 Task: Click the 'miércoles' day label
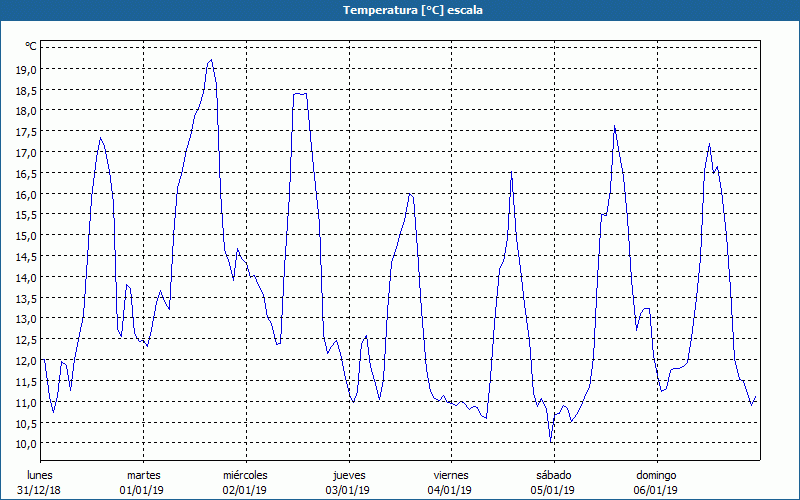tap(245, 475)
